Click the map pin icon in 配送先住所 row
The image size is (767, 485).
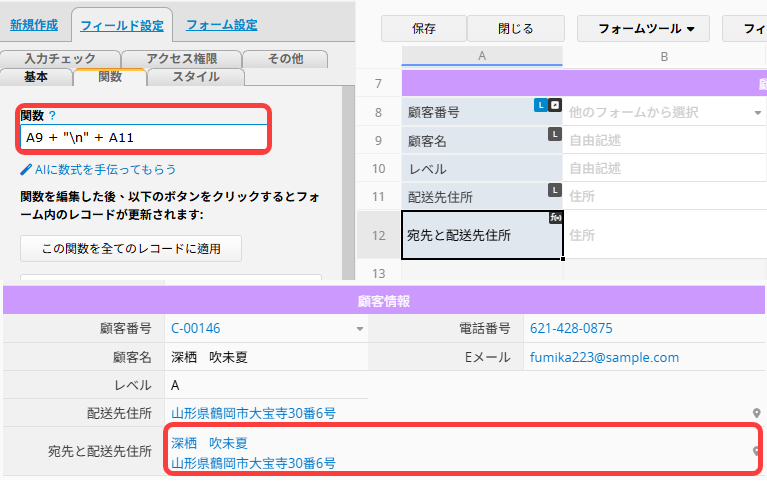point(757,412)
